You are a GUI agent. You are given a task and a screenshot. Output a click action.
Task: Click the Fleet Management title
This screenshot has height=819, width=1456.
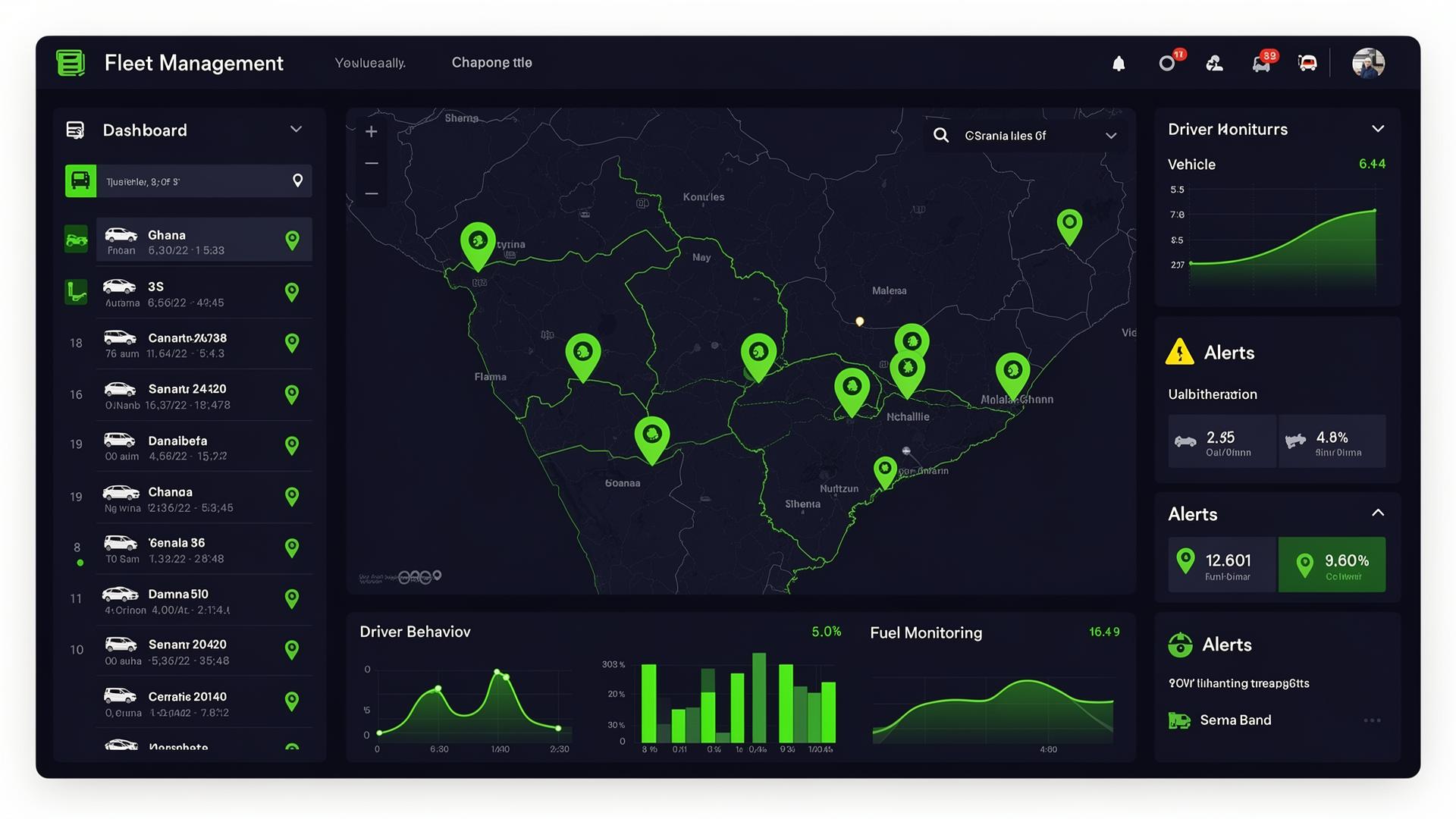tap(193, 63)
